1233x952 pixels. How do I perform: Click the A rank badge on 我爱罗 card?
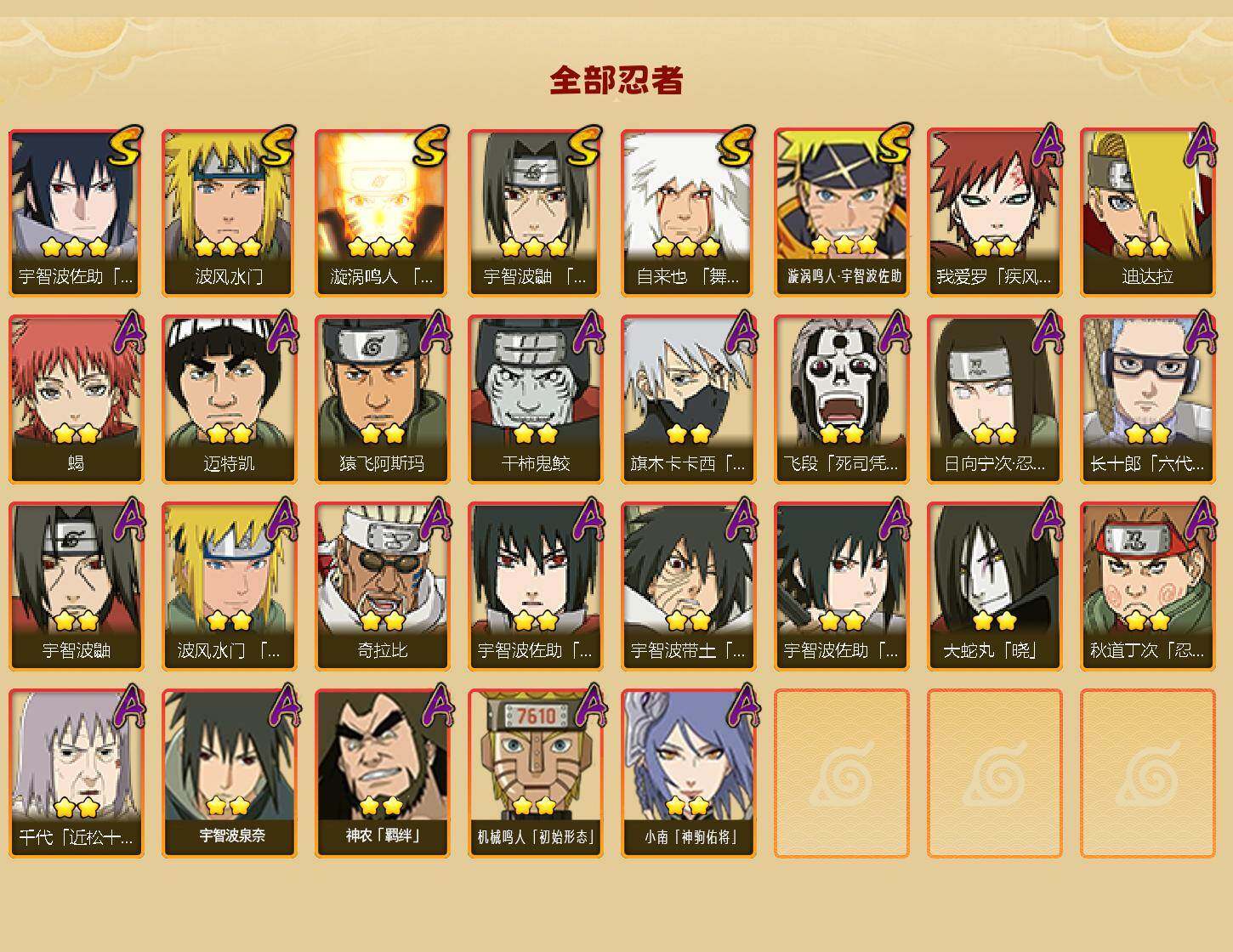click(x=1048, y=146)
